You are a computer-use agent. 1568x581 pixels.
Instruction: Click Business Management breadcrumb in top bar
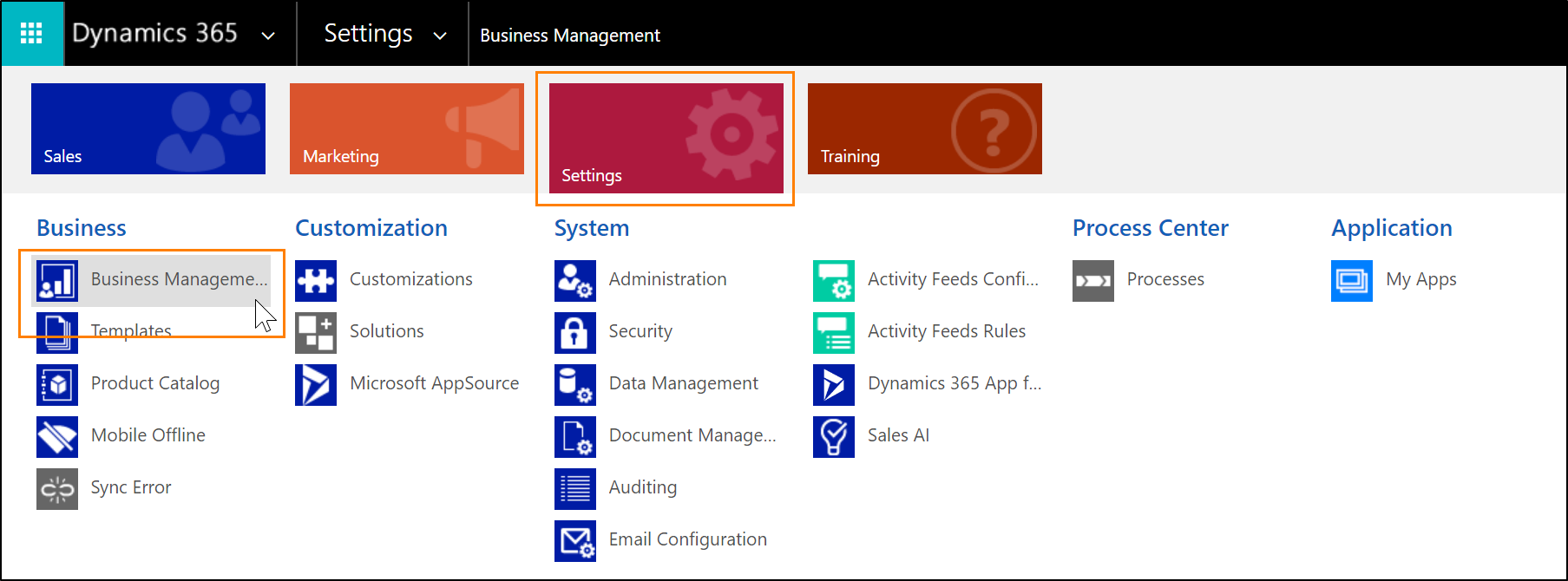tap(570, 36)
